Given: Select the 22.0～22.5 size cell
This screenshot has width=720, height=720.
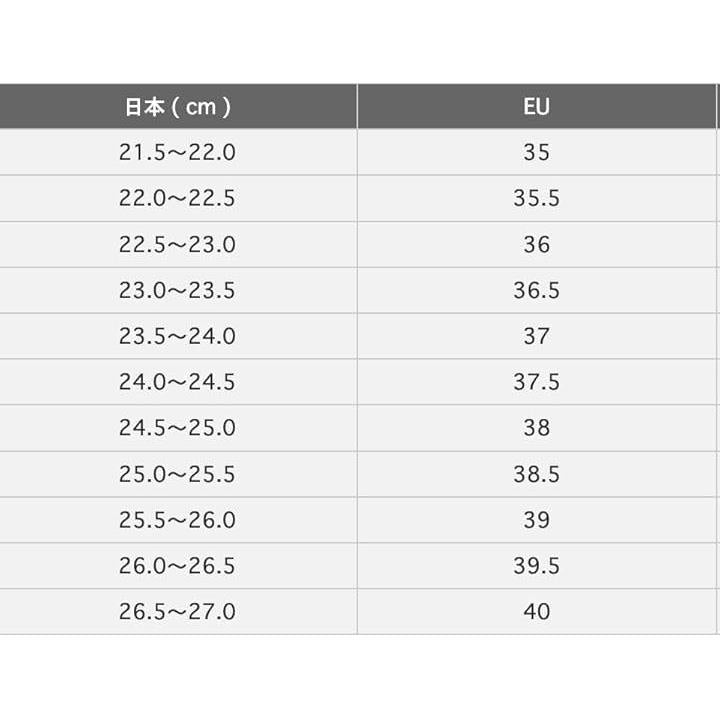Looking at the screenshot, I should (x=178, y=198).
